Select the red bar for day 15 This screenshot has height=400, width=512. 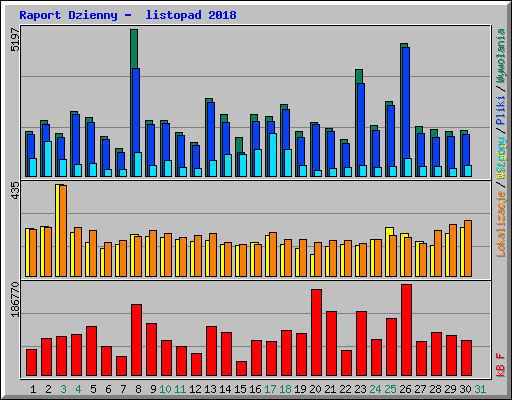point(241,369)
